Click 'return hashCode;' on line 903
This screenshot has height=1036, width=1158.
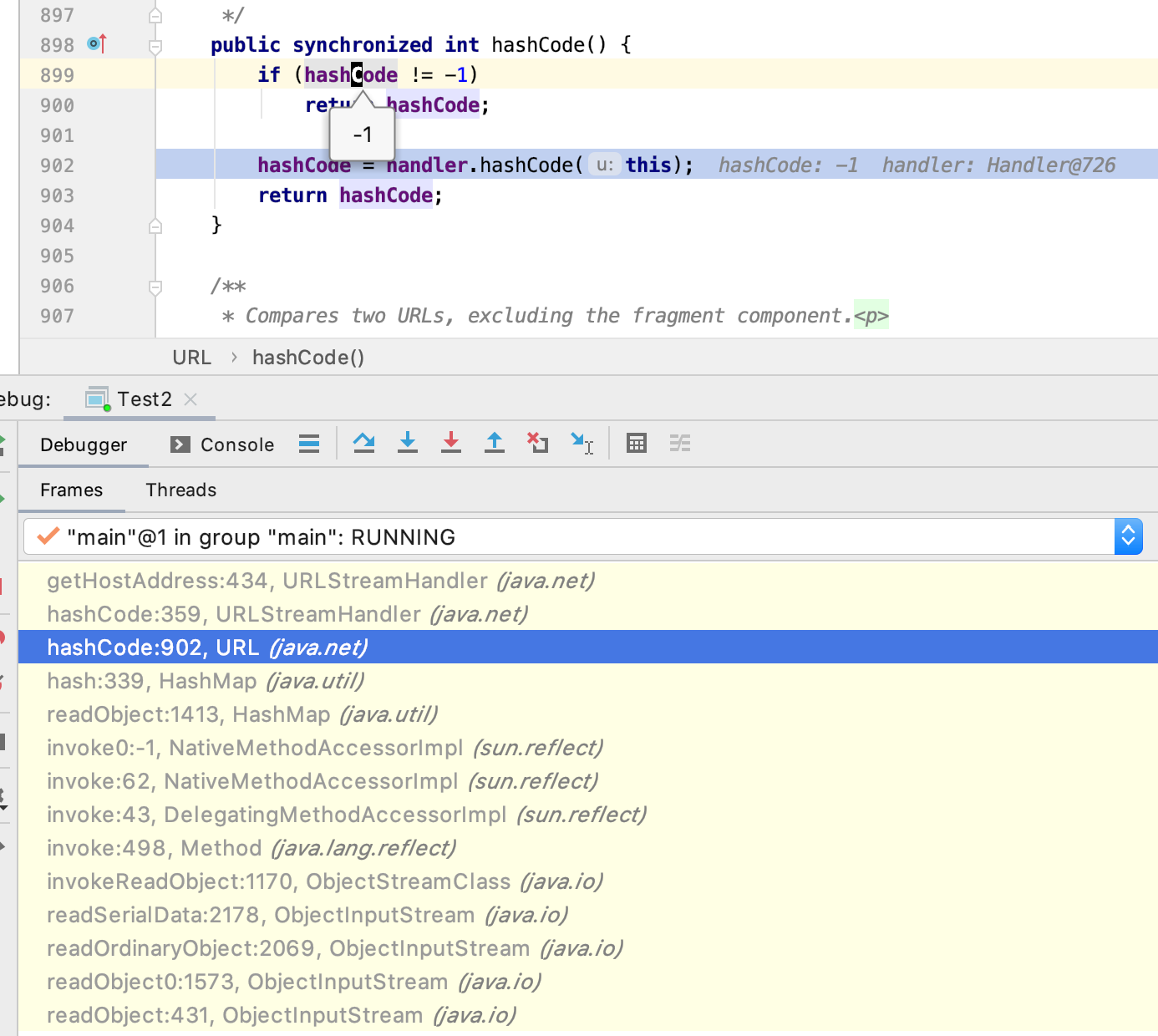(x=350, y=196)
